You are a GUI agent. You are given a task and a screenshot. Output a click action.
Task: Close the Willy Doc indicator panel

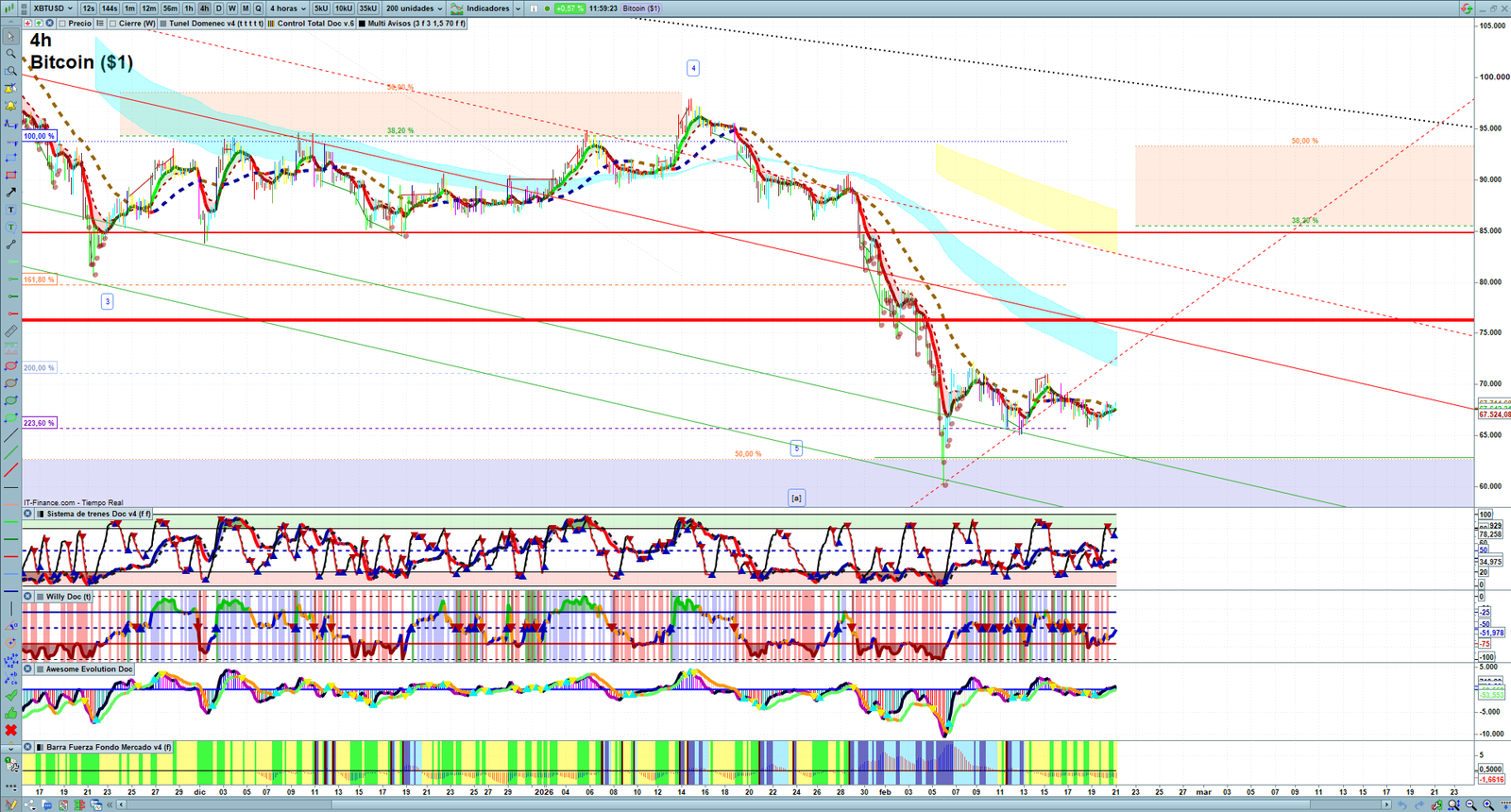(x=28, y=597)
